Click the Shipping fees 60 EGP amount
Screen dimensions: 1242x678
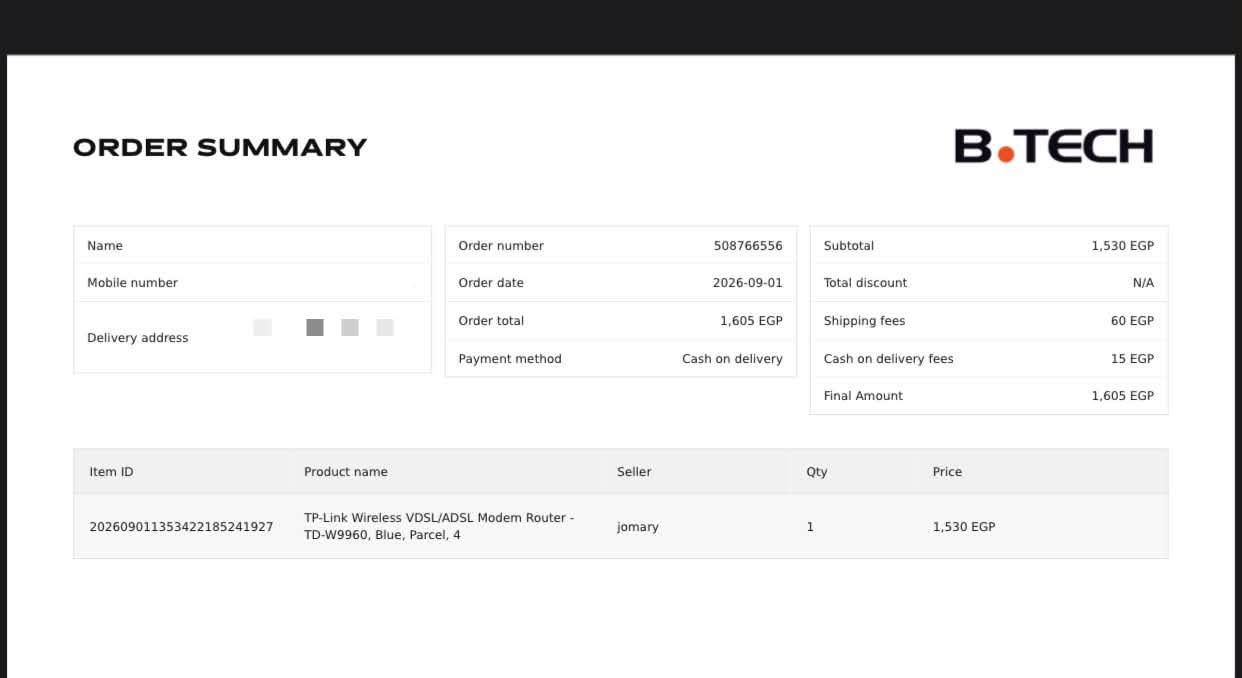1132,321
